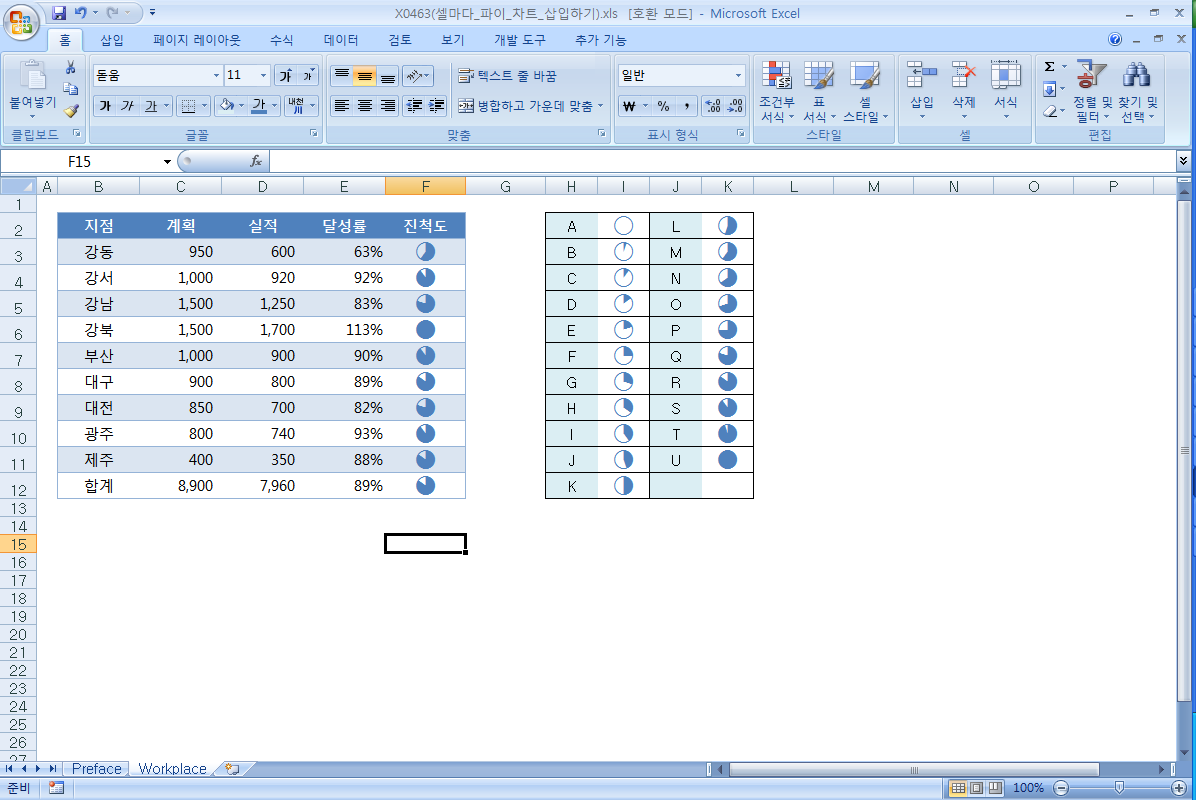Click the Sort and Filter (정렬 및 필터) icon
The image size is (1196, 800).
[x=1093, y=92]
